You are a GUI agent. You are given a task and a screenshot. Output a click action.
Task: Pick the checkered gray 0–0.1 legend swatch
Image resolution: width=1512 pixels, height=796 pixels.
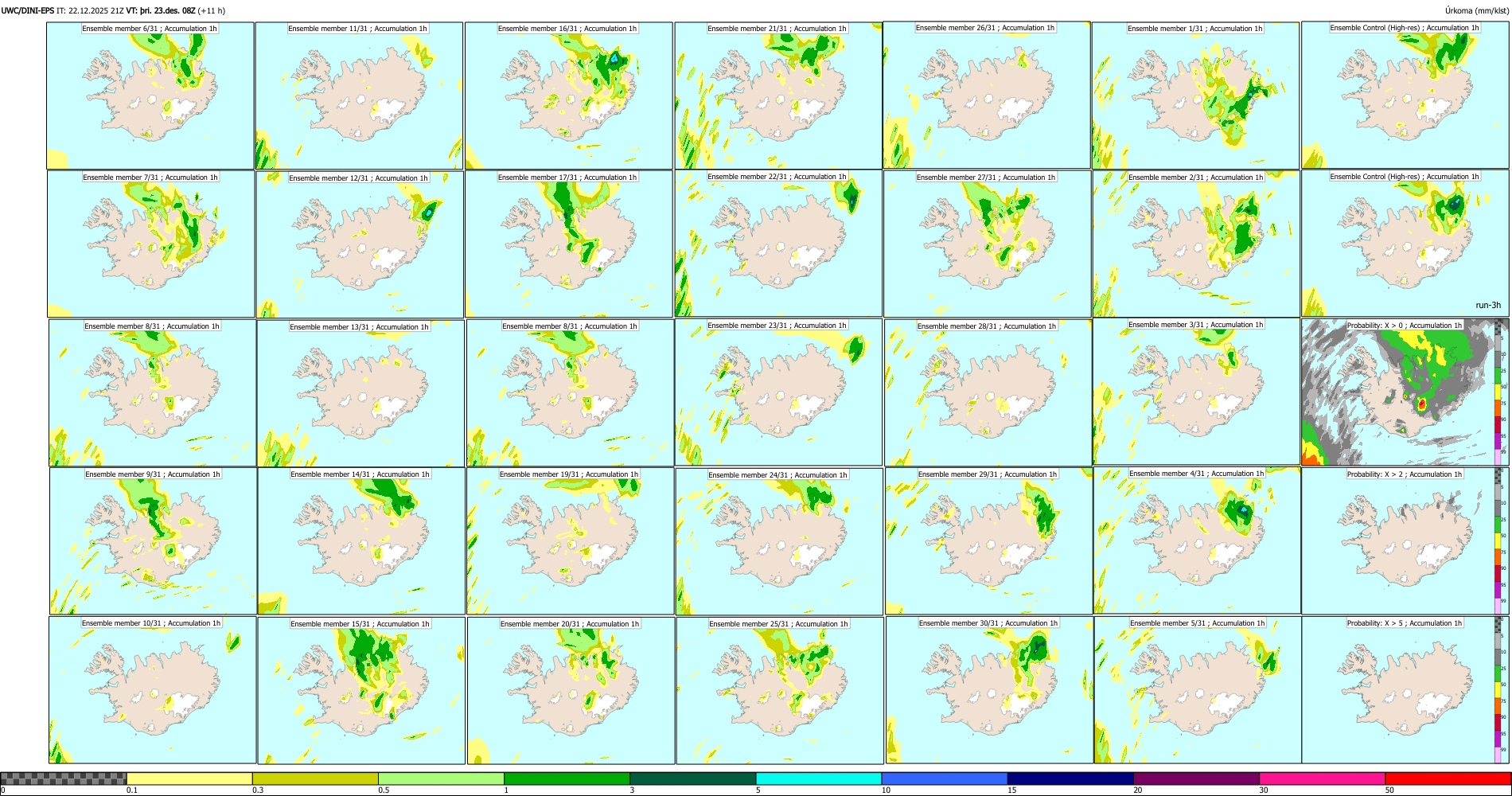(x=64, y=778)
